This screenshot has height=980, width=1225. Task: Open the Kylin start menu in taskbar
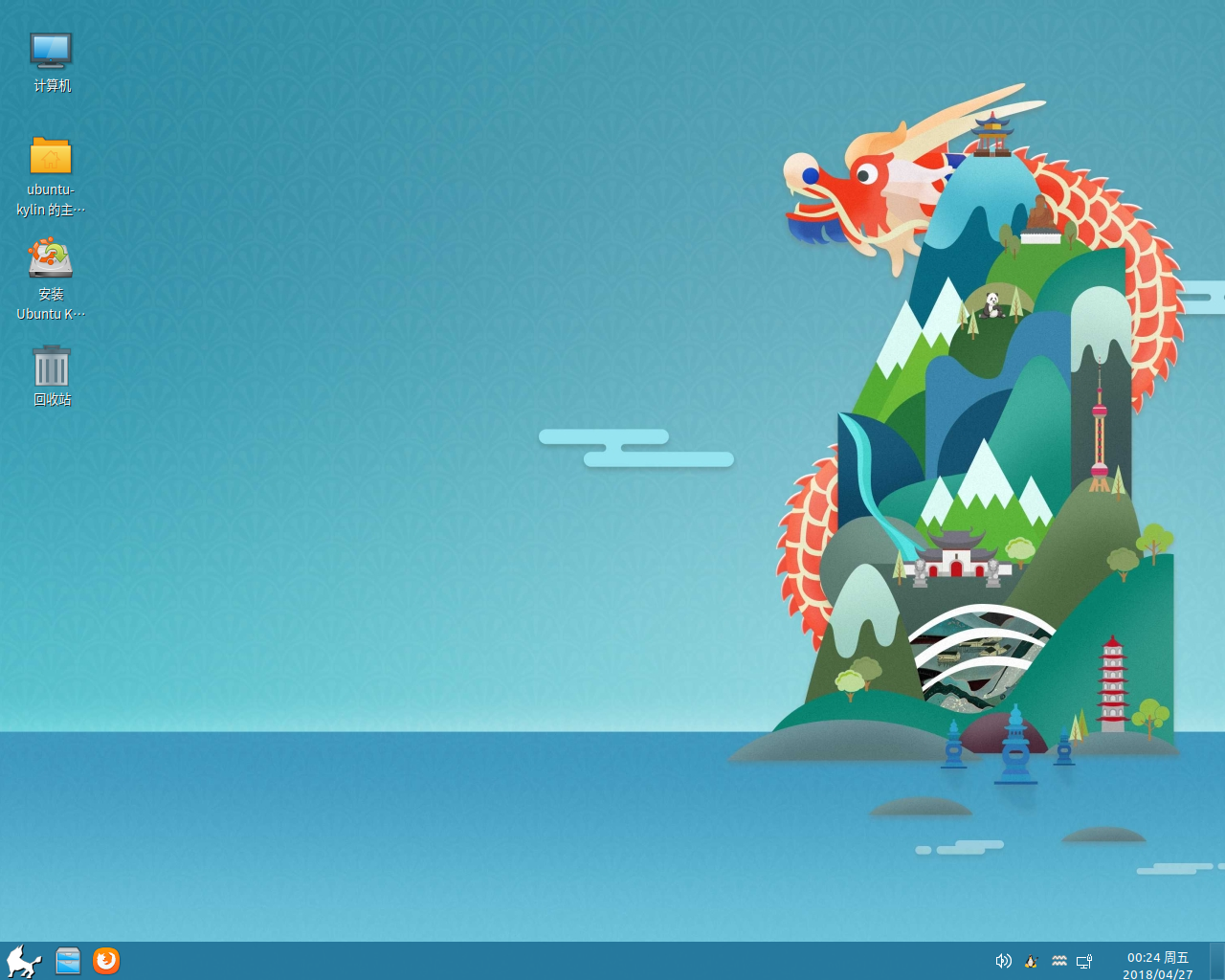pos(24,961)
